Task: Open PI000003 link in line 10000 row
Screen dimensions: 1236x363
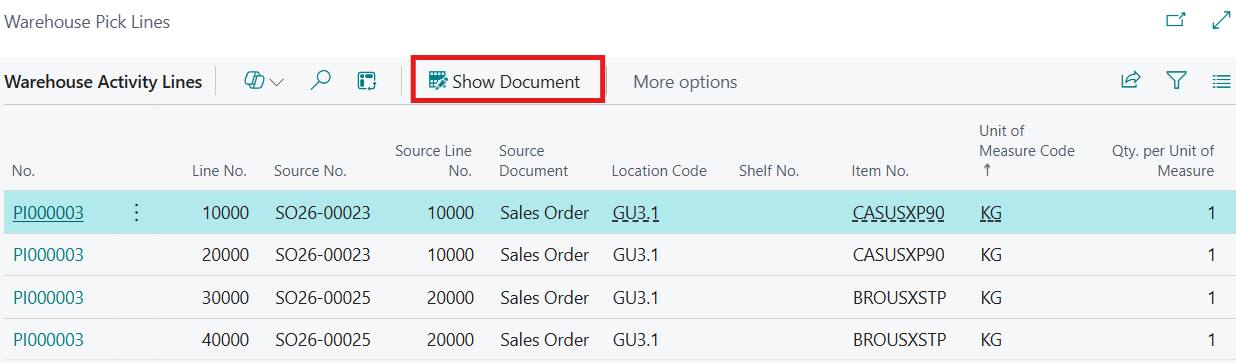Action: [48, 213]
